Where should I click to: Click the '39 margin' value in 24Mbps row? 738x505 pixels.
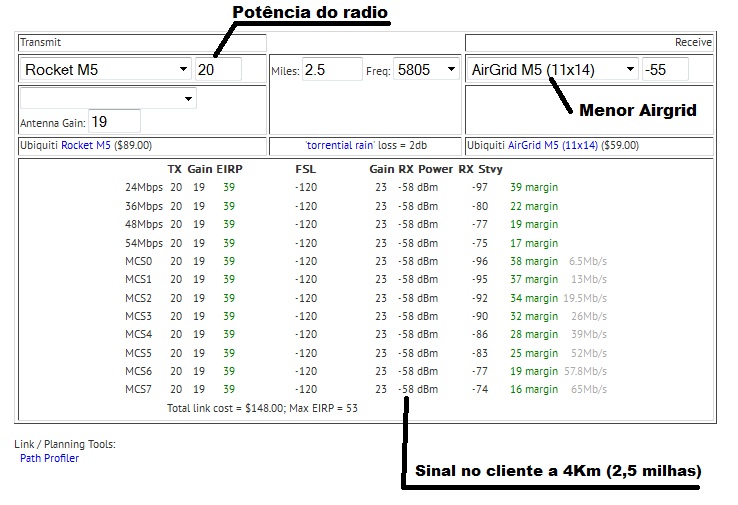click(534, 187)
